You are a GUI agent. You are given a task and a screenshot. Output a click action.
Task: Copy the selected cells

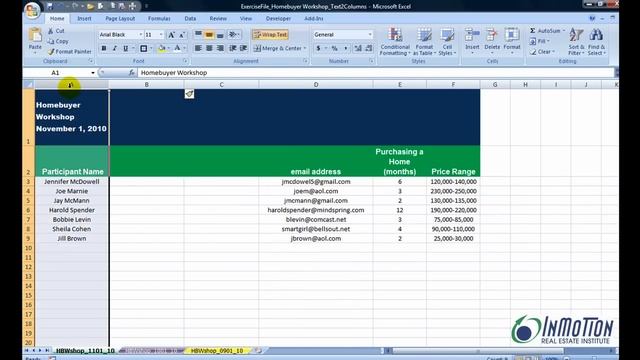click(58, 41)
